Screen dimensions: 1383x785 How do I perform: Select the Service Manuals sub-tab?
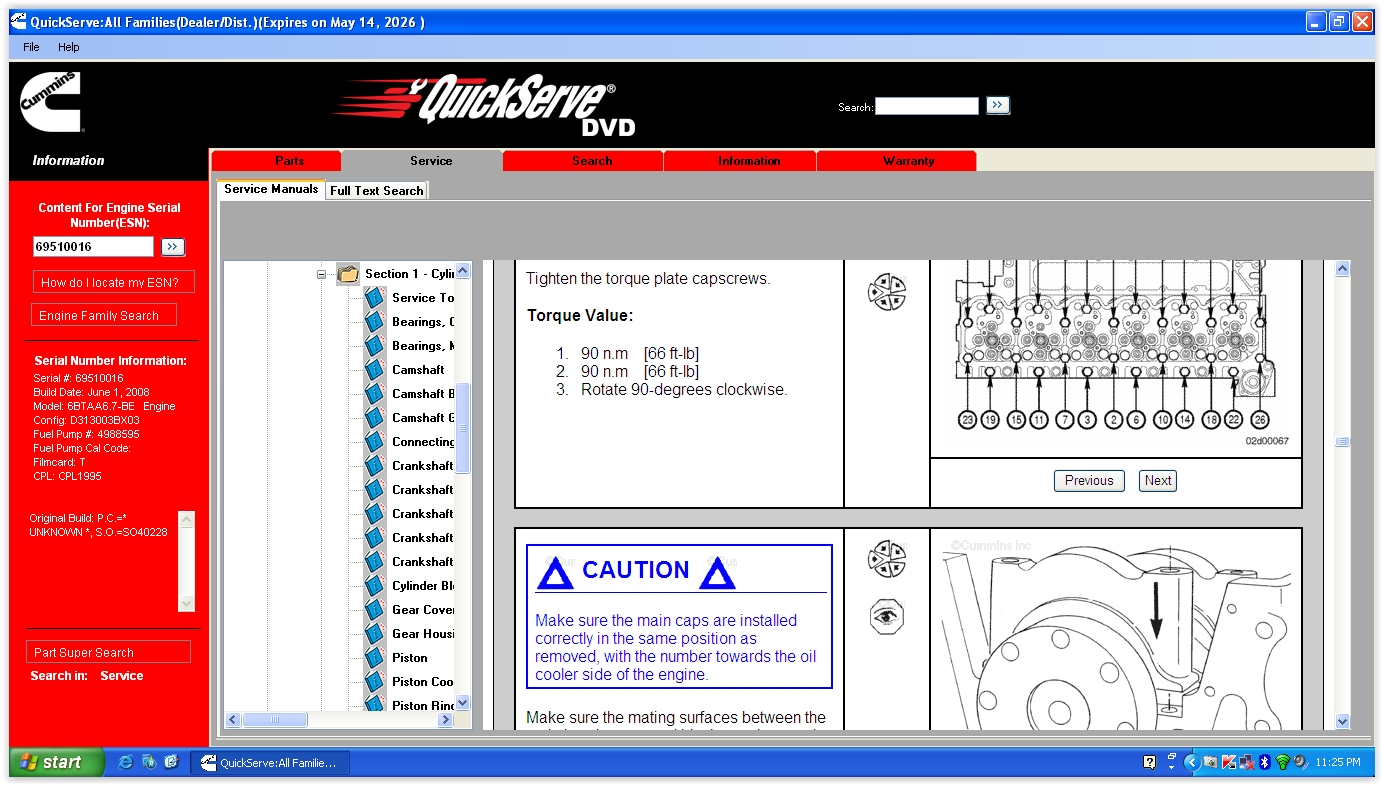[x=271, y=189]
